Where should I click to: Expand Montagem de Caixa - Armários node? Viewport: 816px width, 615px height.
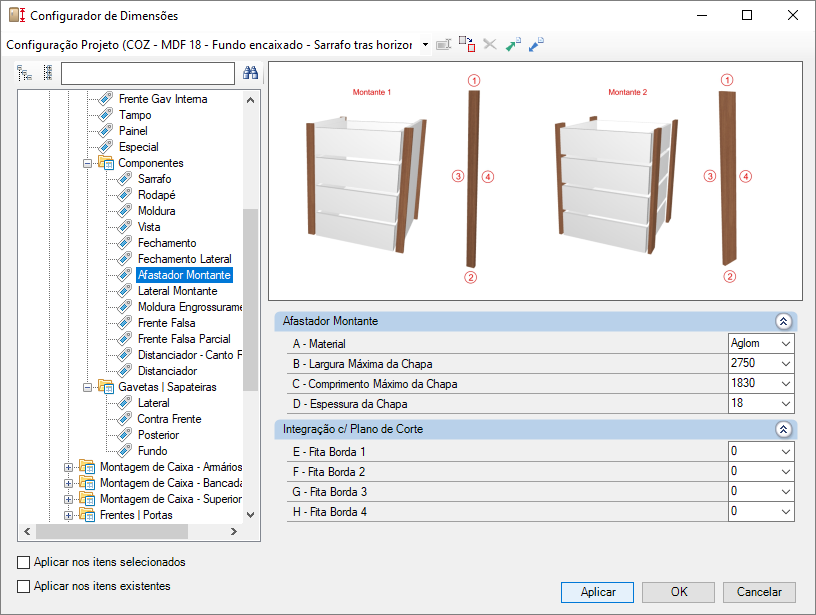(68, 468)
